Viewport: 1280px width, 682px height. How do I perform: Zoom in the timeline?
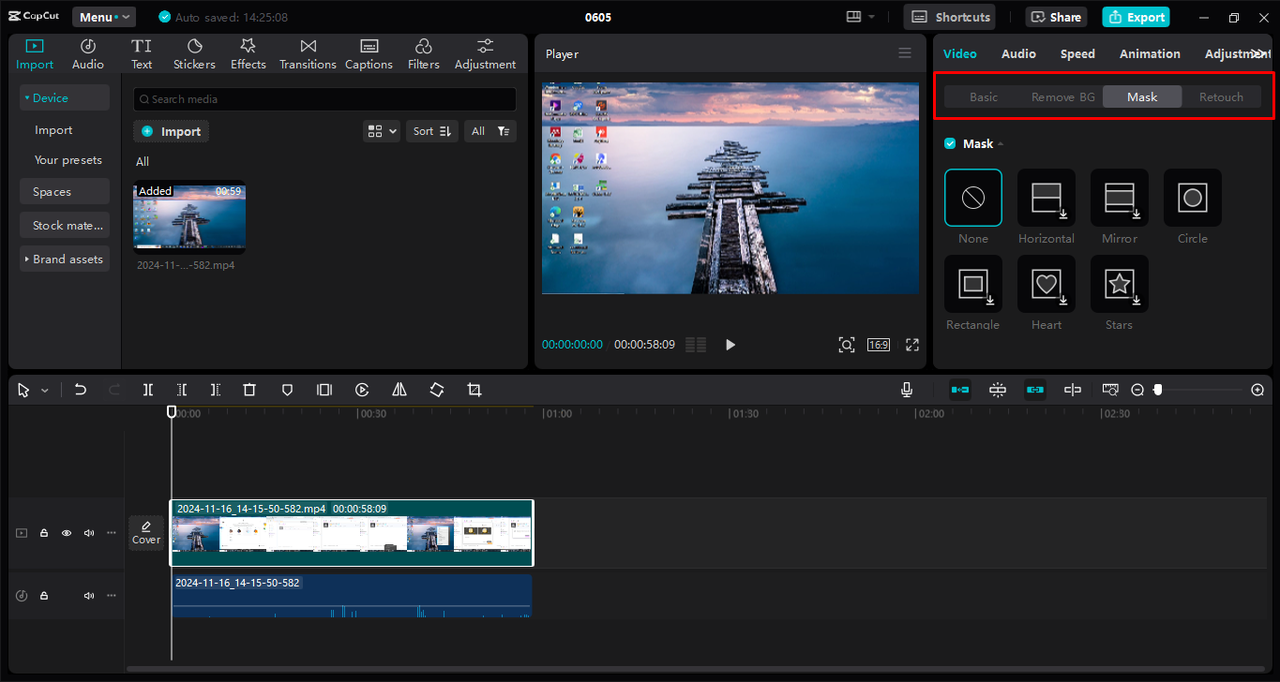[x=1258, y=390]
